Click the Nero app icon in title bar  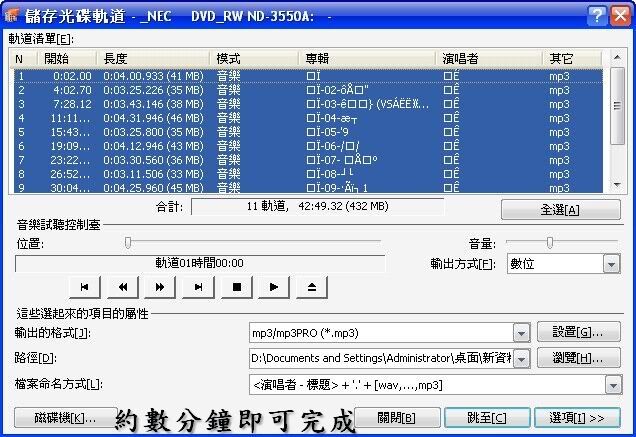tap(12, 15)
